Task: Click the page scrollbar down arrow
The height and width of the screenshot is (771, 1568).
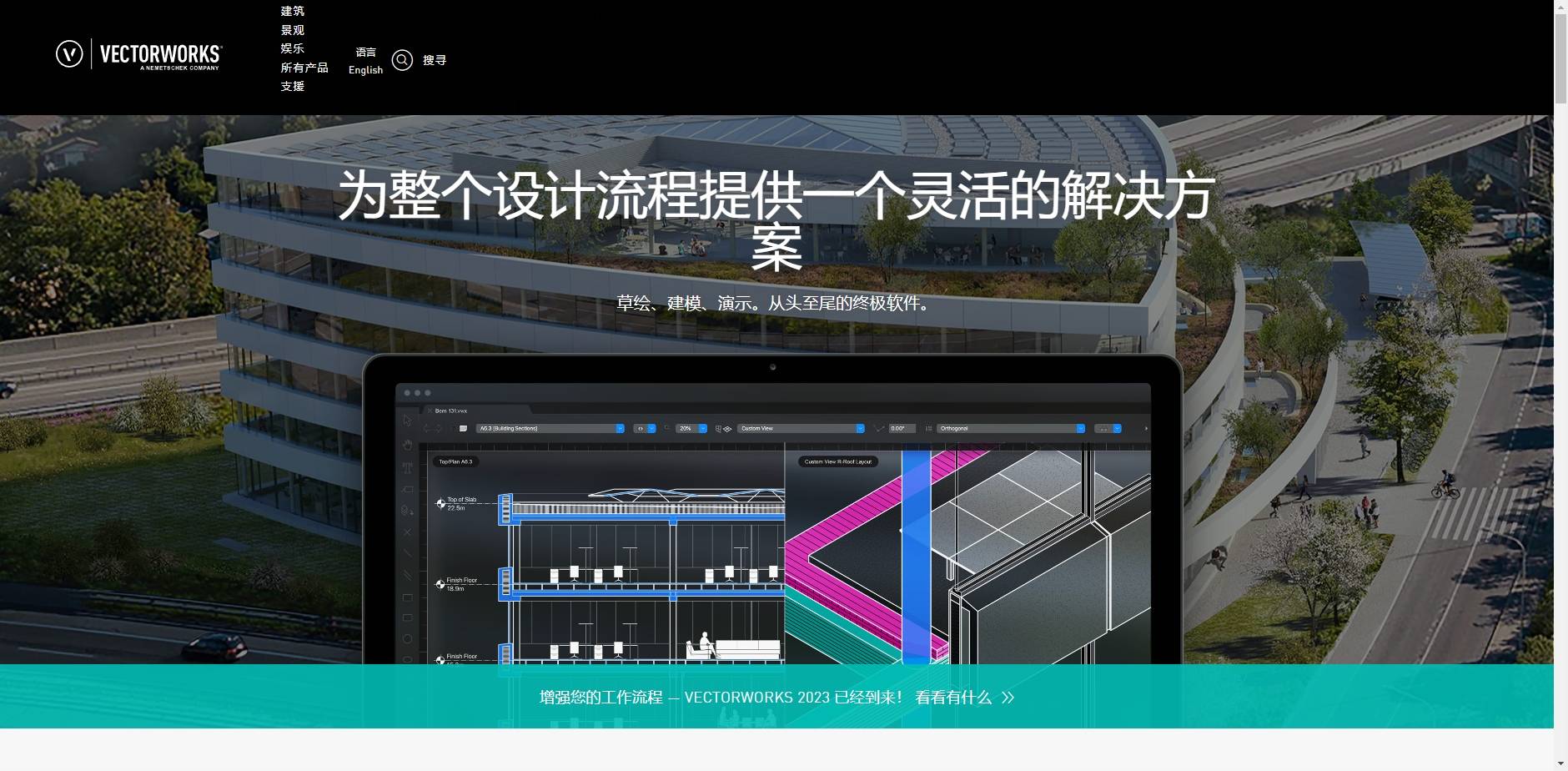Action: (1560, 763)
